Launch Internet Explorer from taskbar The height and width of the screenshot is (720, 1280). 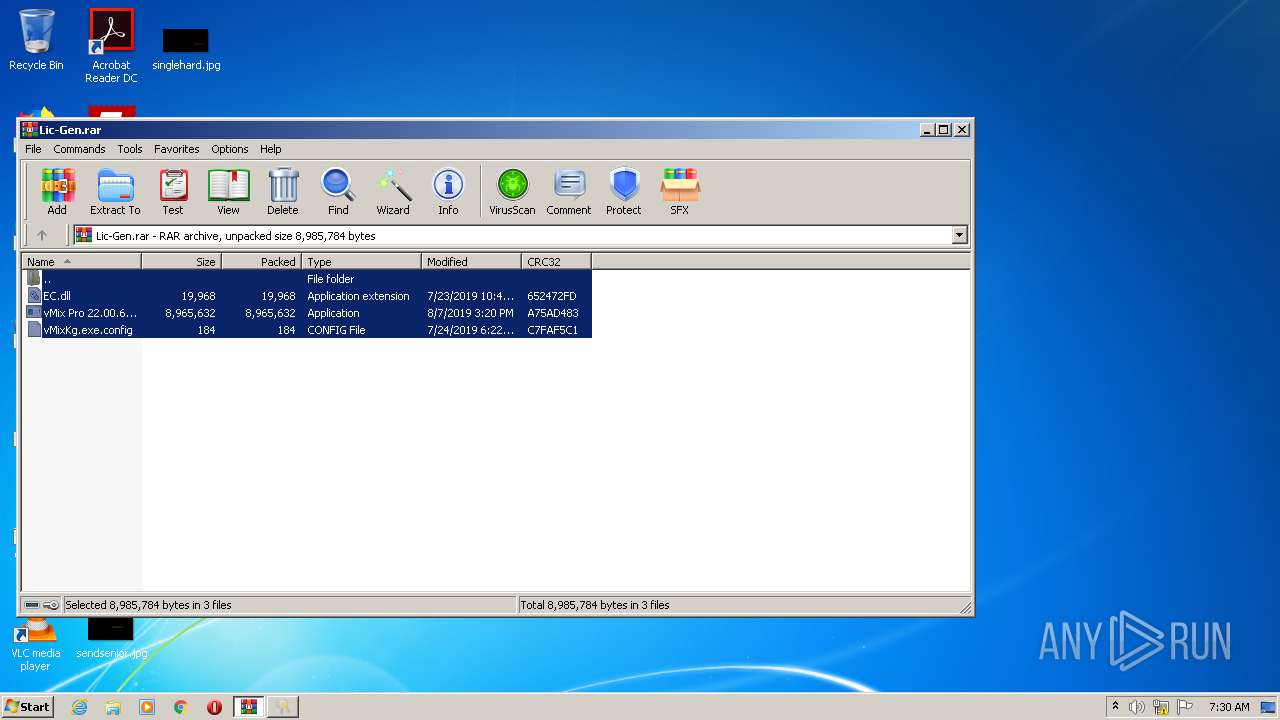pos(79,707)
